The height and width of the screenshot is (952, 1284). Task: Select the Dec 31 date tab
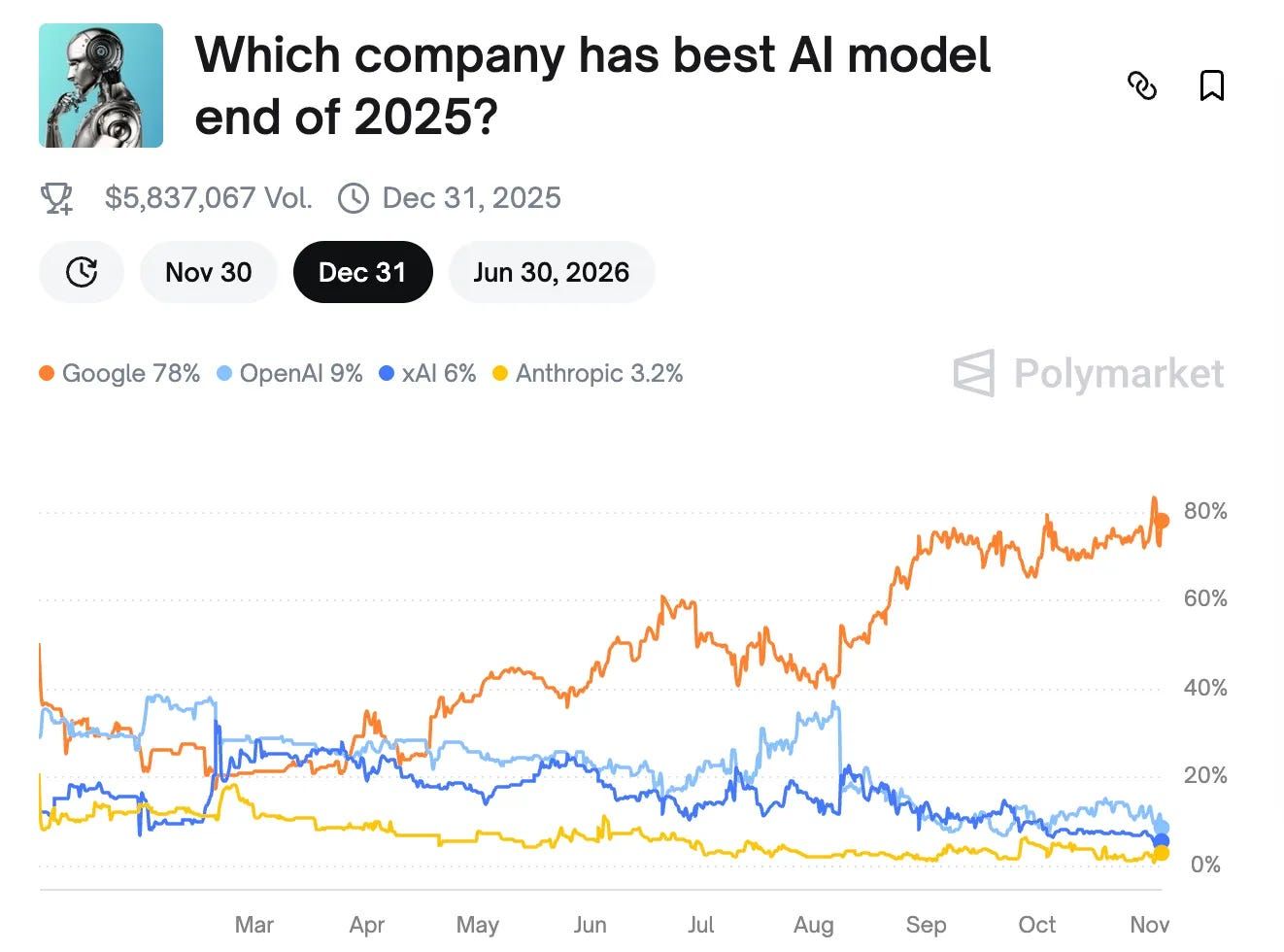pyautogui.click(x=362, y=272)
